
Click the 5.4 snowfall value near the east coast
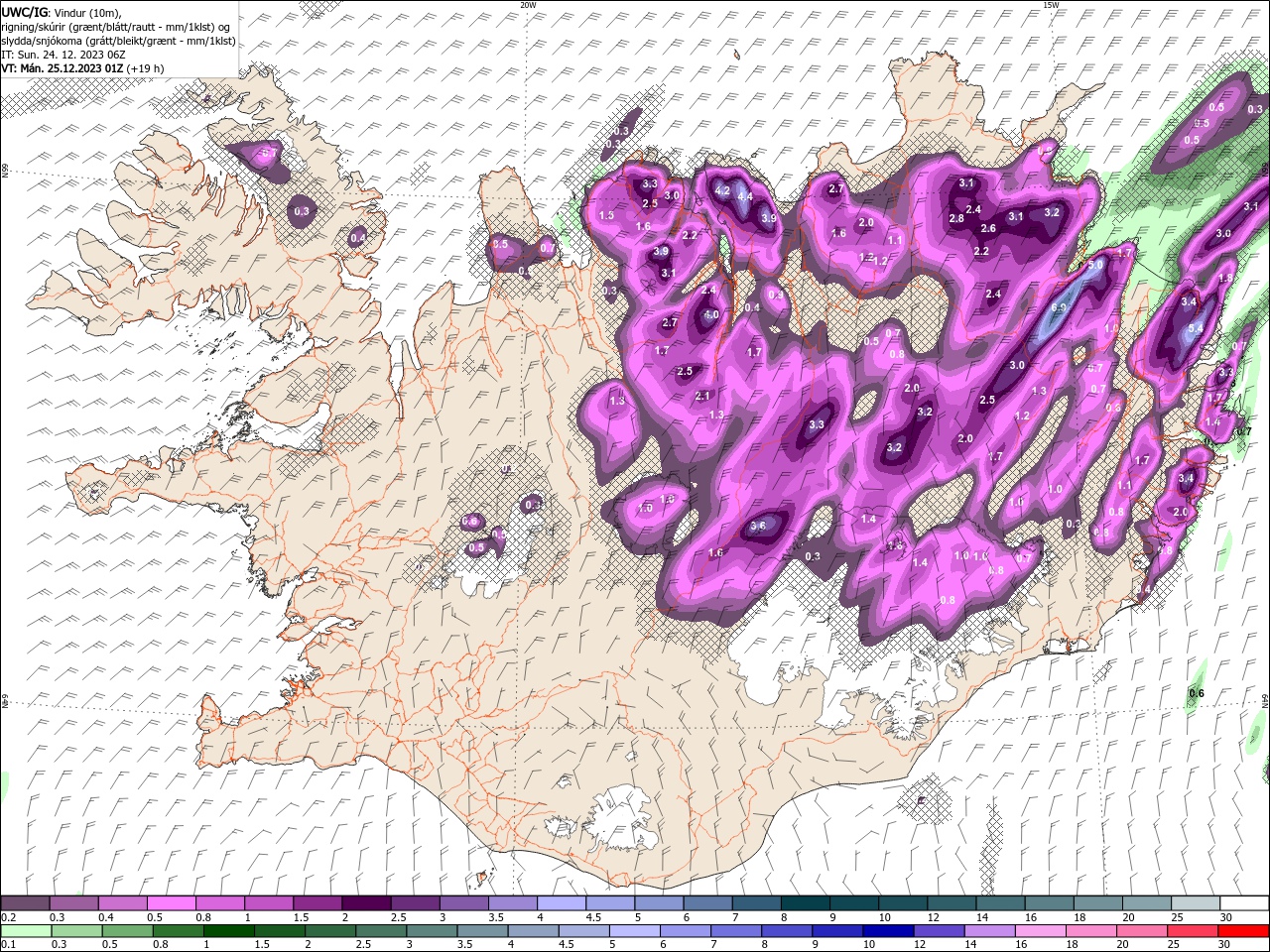click(x=1196, y=328)
